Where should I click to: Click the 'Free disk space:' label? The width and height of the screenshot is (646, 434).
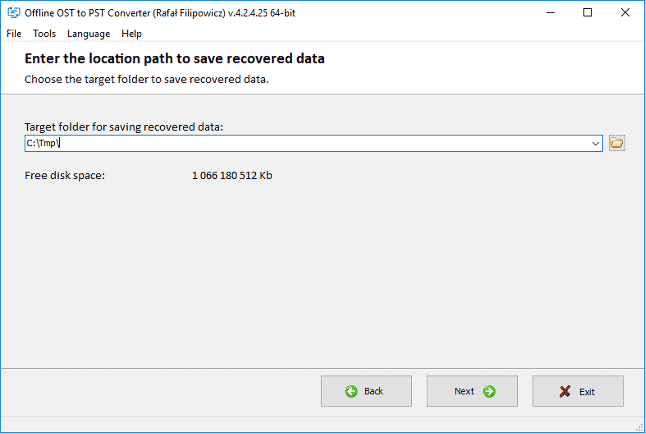65,176
